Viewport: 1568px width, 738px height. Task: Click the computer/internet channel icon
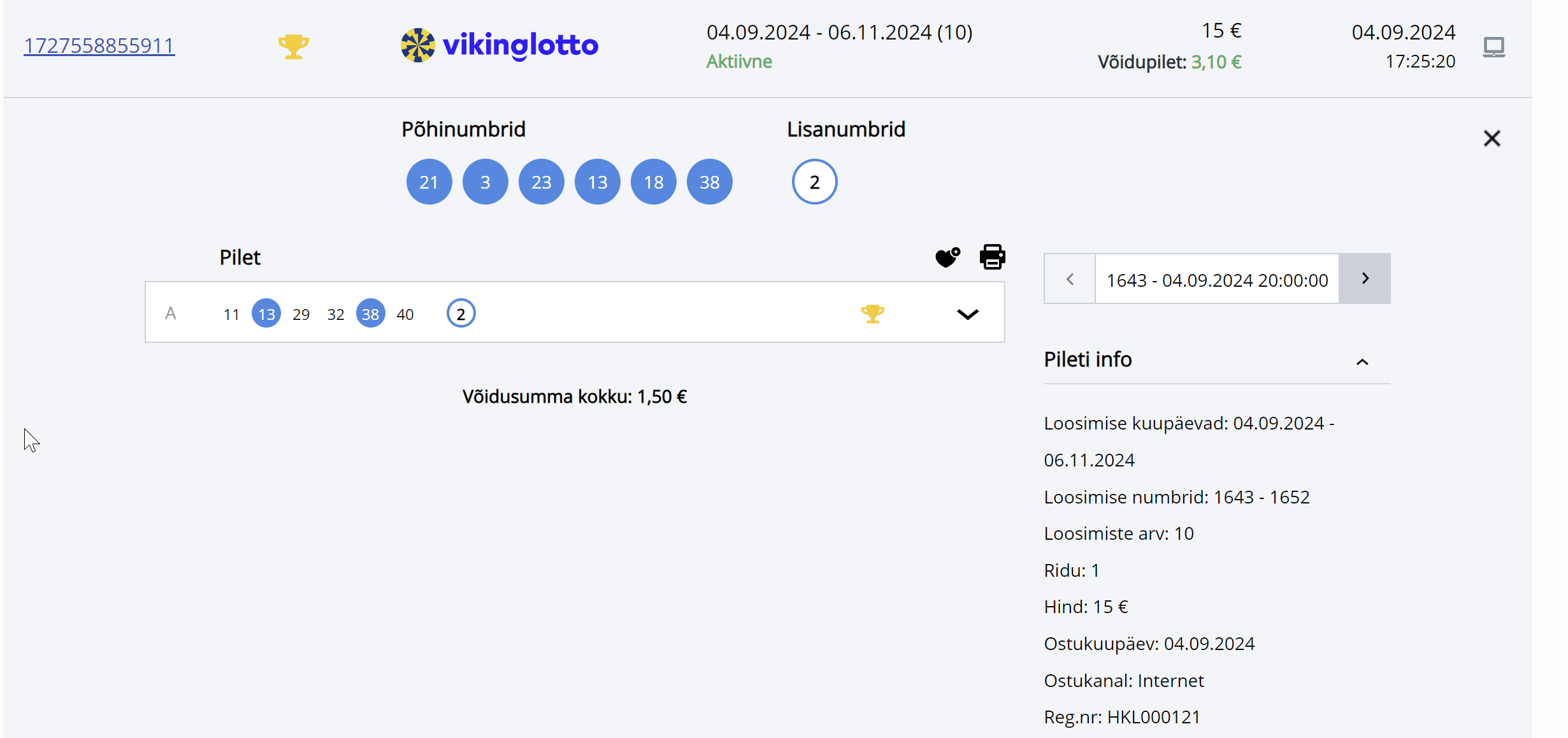pyautogui.click(x=1493, y=47)
